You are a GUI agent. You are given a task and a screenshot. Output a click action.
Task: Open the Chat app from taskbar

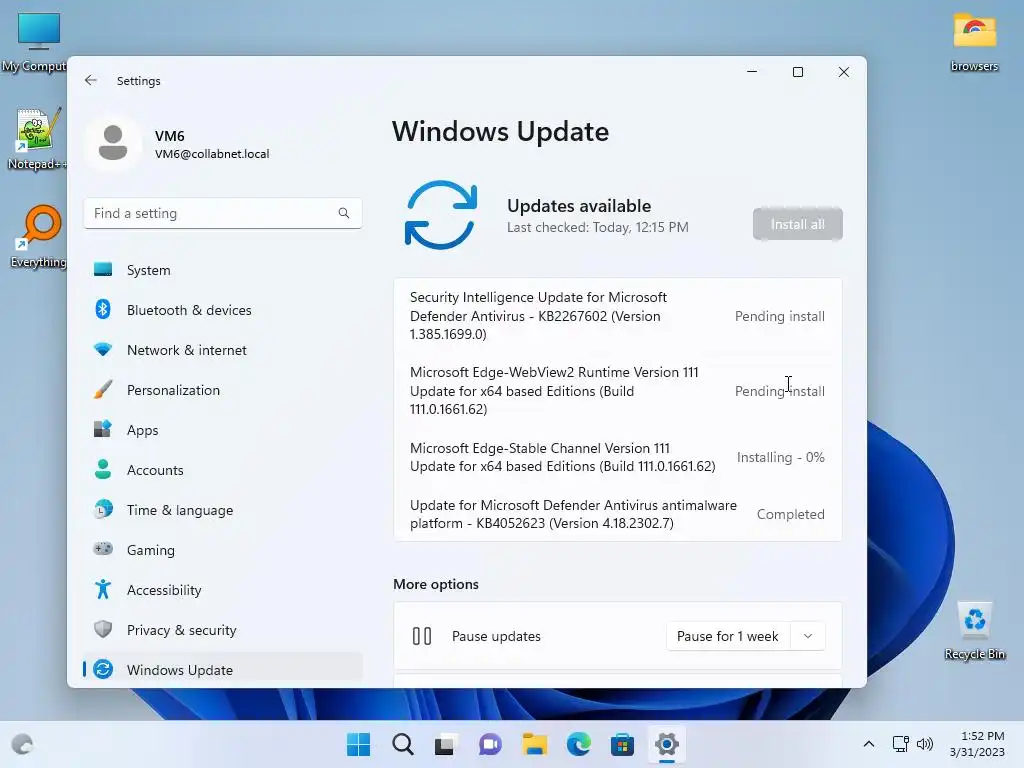pos(490,744)
